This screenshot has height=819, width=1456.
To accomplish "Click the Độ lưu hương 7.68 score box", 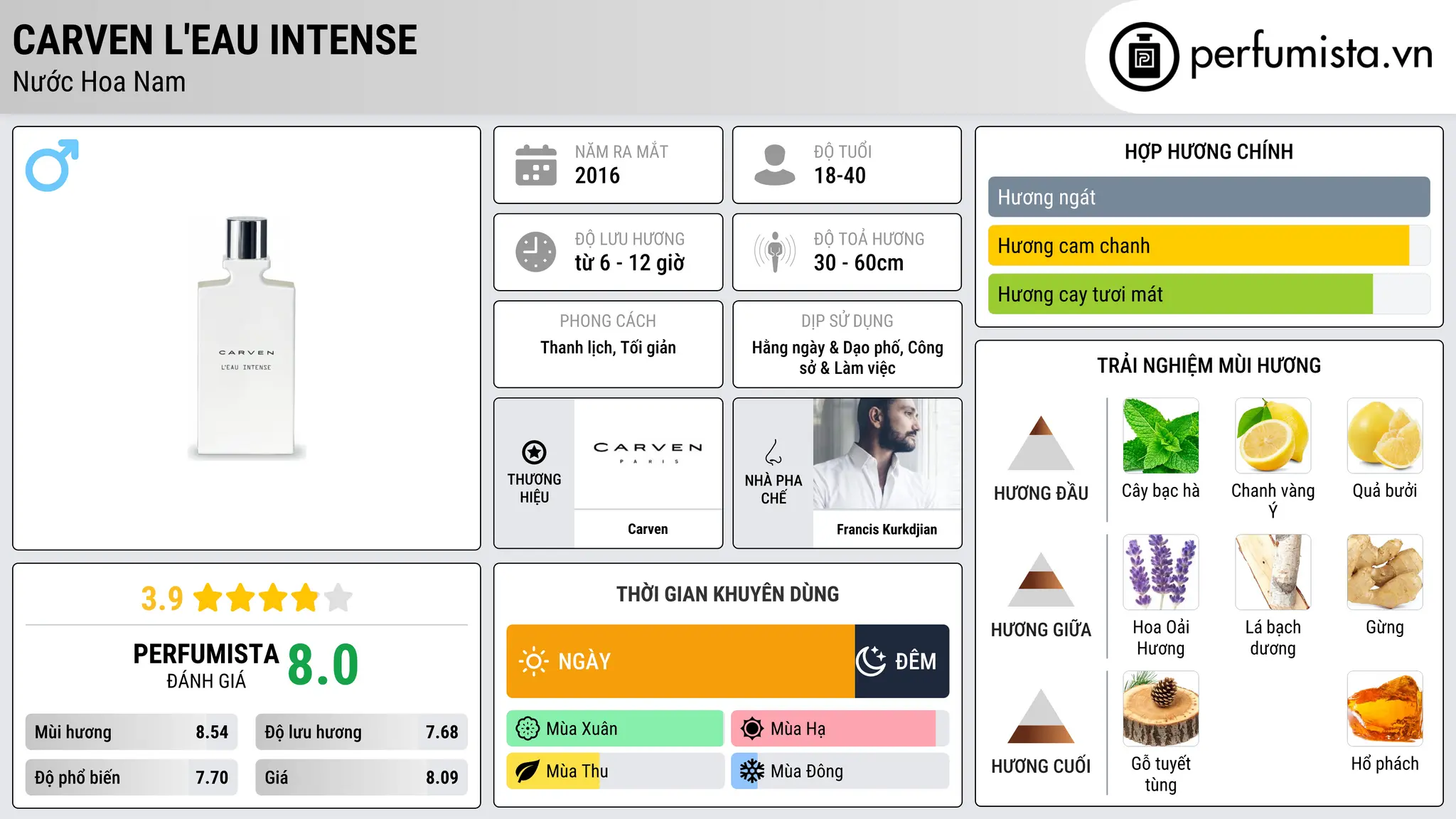I will [361, 732].
